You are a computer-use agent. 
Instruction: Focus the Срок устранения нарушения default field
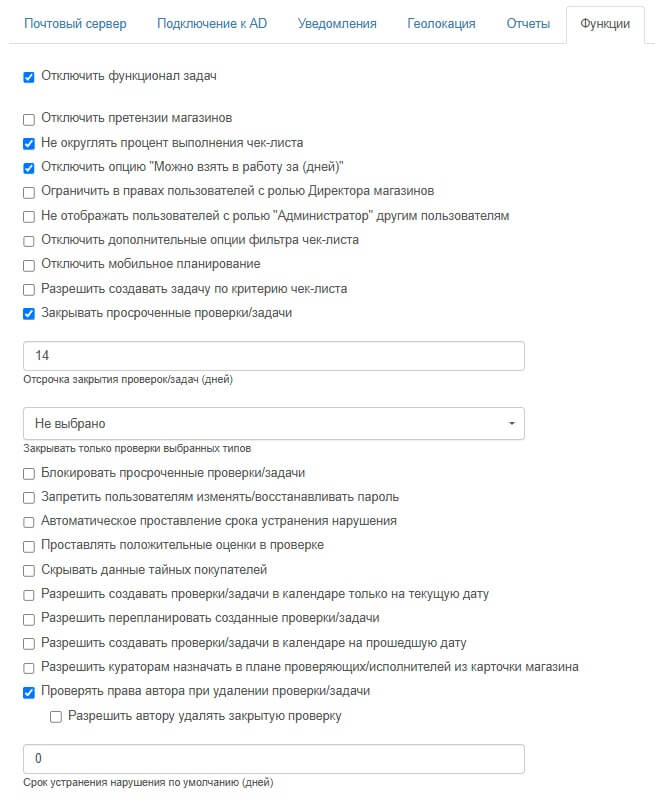273,758
